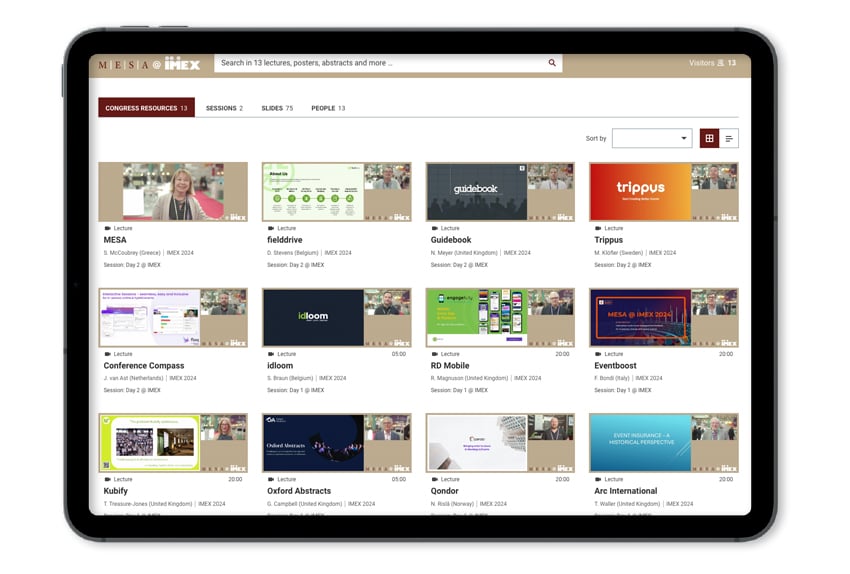
Task: Open the Trippus lecture thumbnail
Action: (664, 191)
